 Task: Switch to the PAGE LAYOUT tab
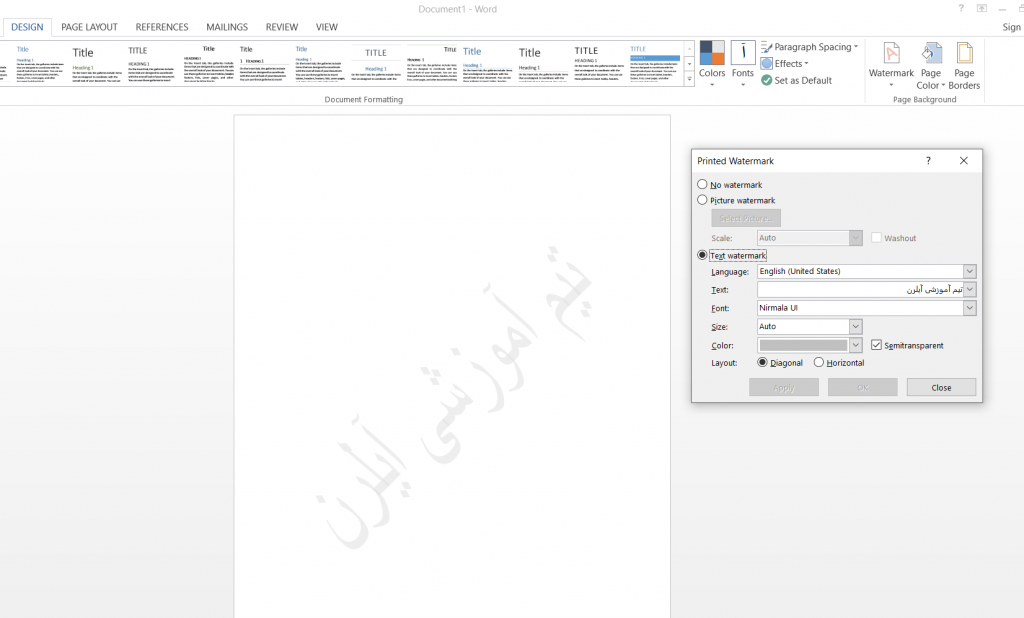point(89,27)
